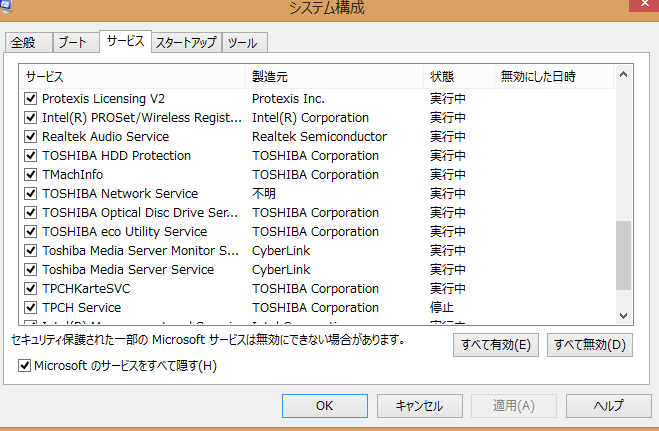
Task: Switch to the ツール tab
Action: coord(245,42)
